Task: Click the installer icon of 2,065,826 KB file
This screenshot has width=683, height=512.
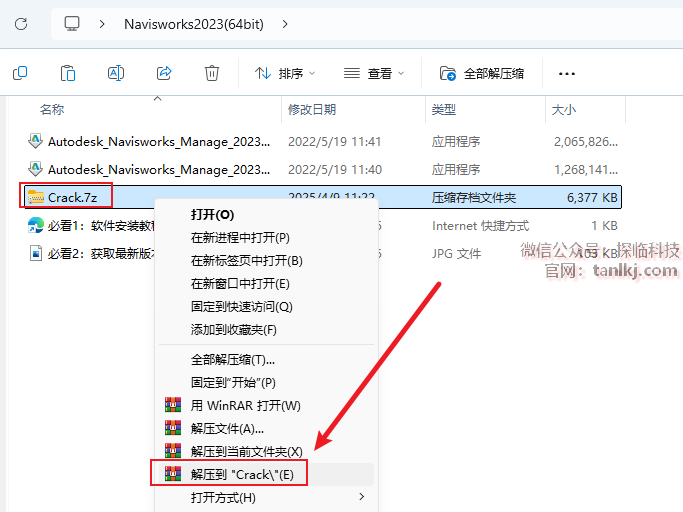Action: [35, 141]
